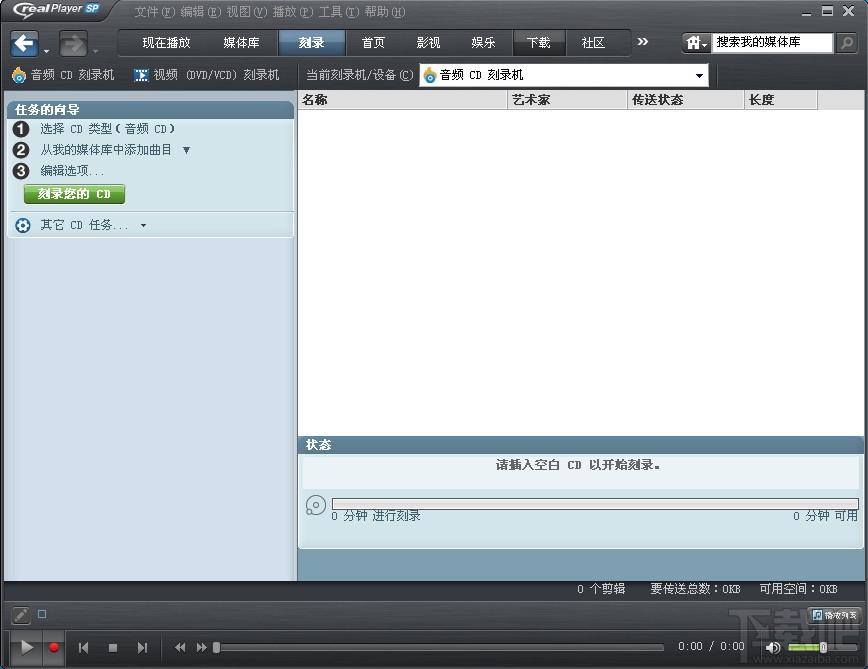The height and width of the screenshot is (669, 868).
Task: Mute the volume speaker icon
Action: (x=772, y=647)
